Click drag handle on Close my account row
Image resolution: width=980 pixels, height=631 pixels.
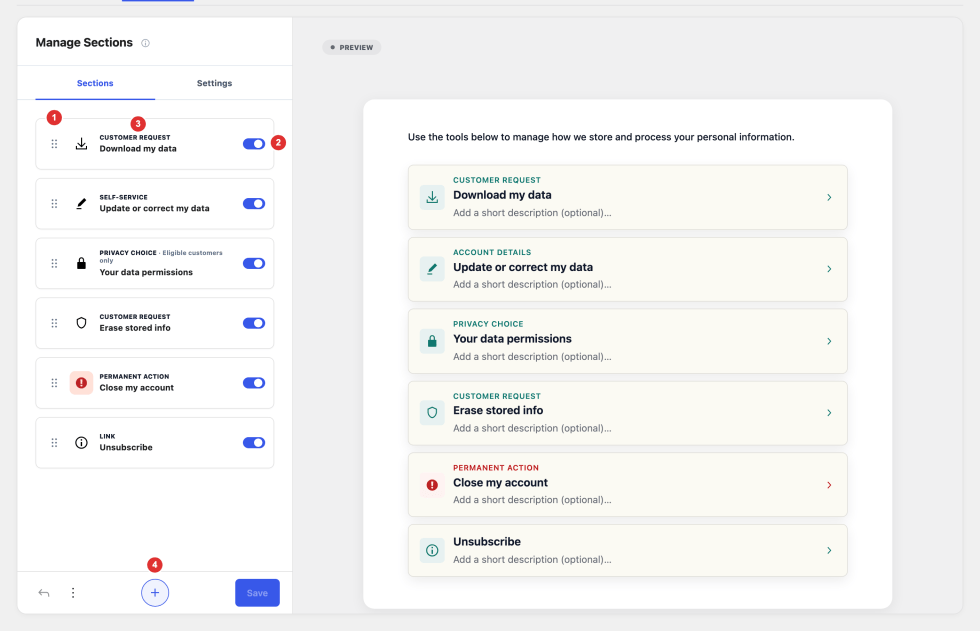(54, 383)
